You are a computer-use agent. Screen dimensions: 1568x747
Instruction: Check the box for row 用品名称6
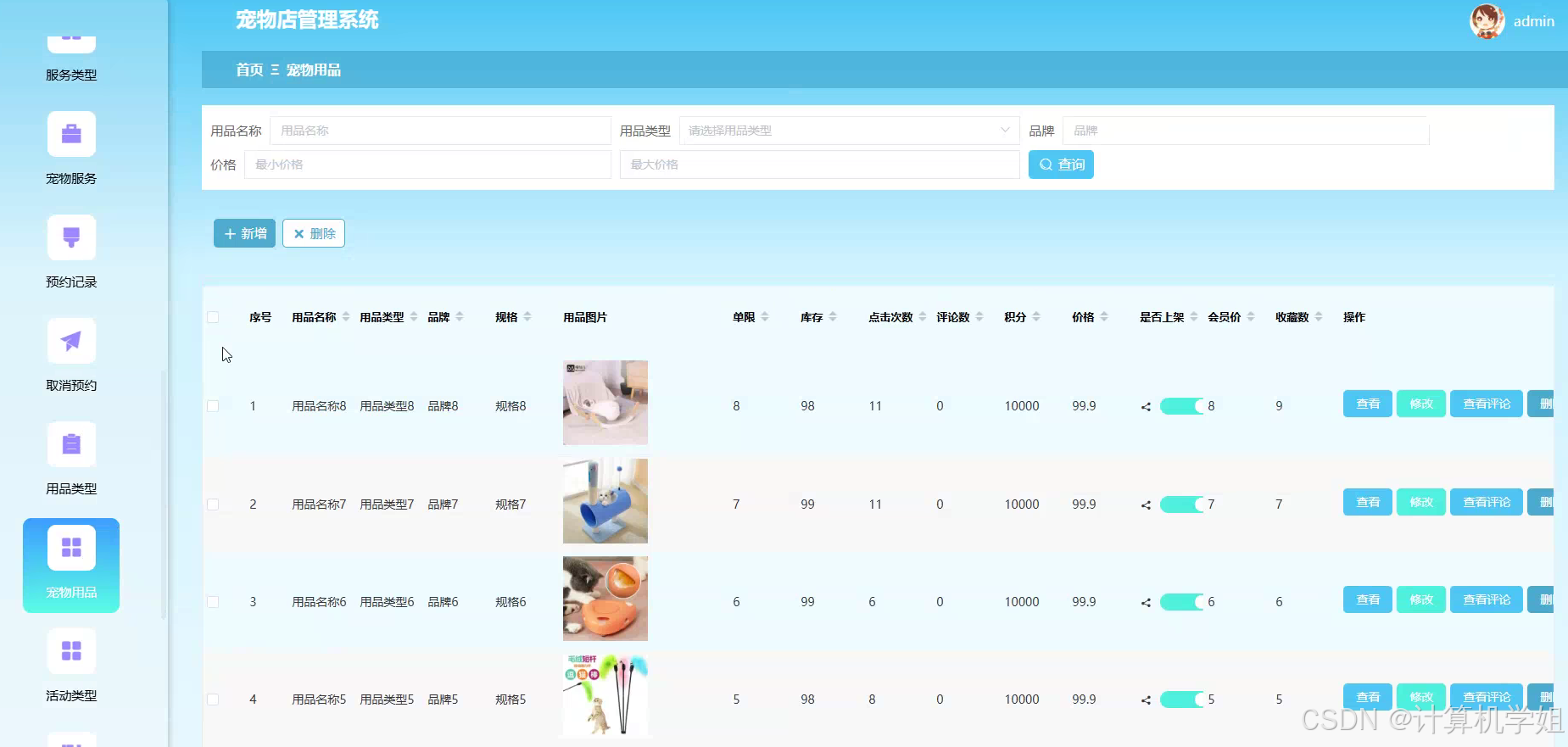coord(213,602)
